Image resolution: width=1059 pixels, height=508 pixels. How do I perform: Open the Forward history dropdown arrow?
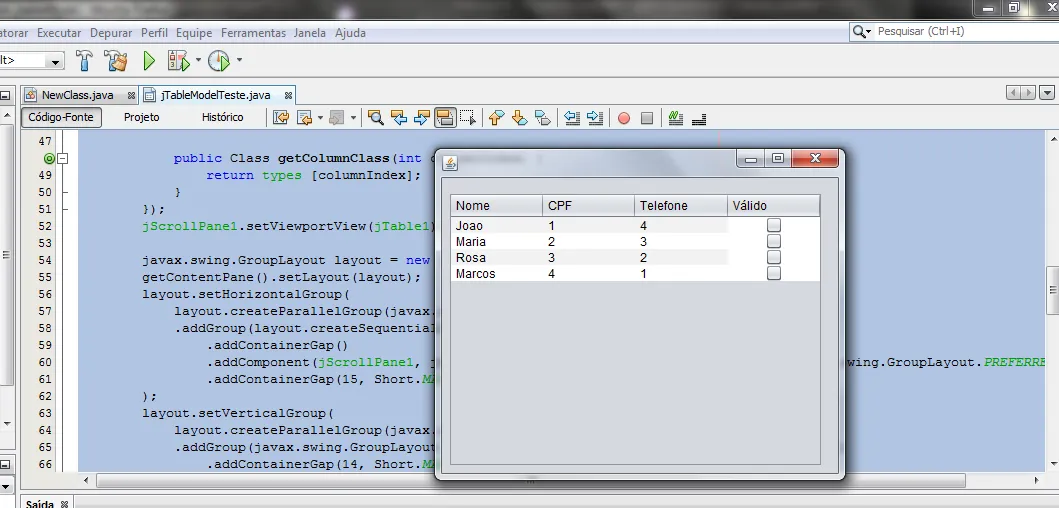tap(353, 118)
